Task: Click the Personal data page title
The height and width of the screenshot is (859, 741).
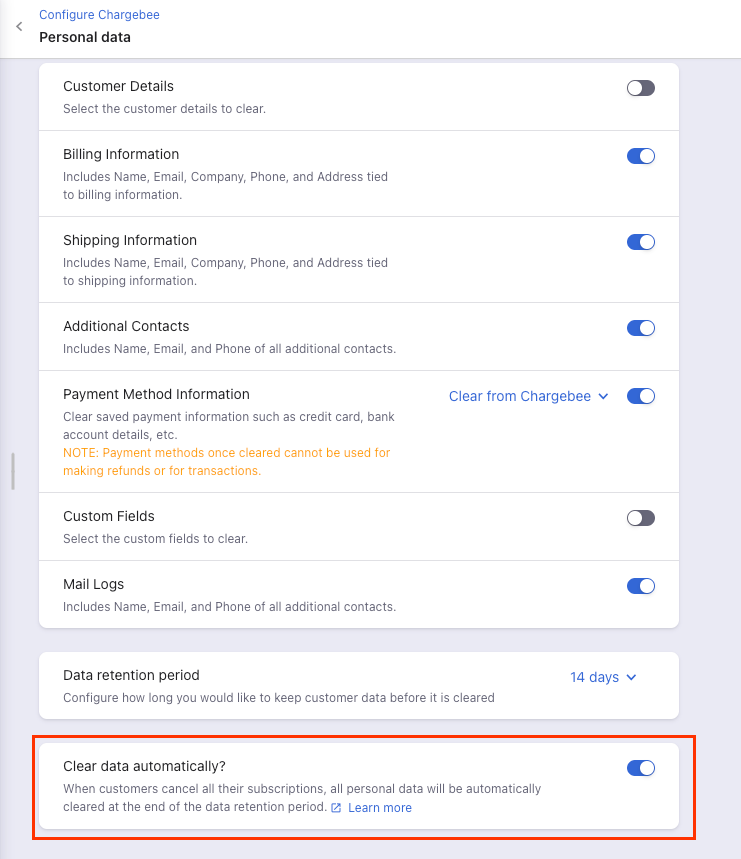Action: [x=85, y=38]
